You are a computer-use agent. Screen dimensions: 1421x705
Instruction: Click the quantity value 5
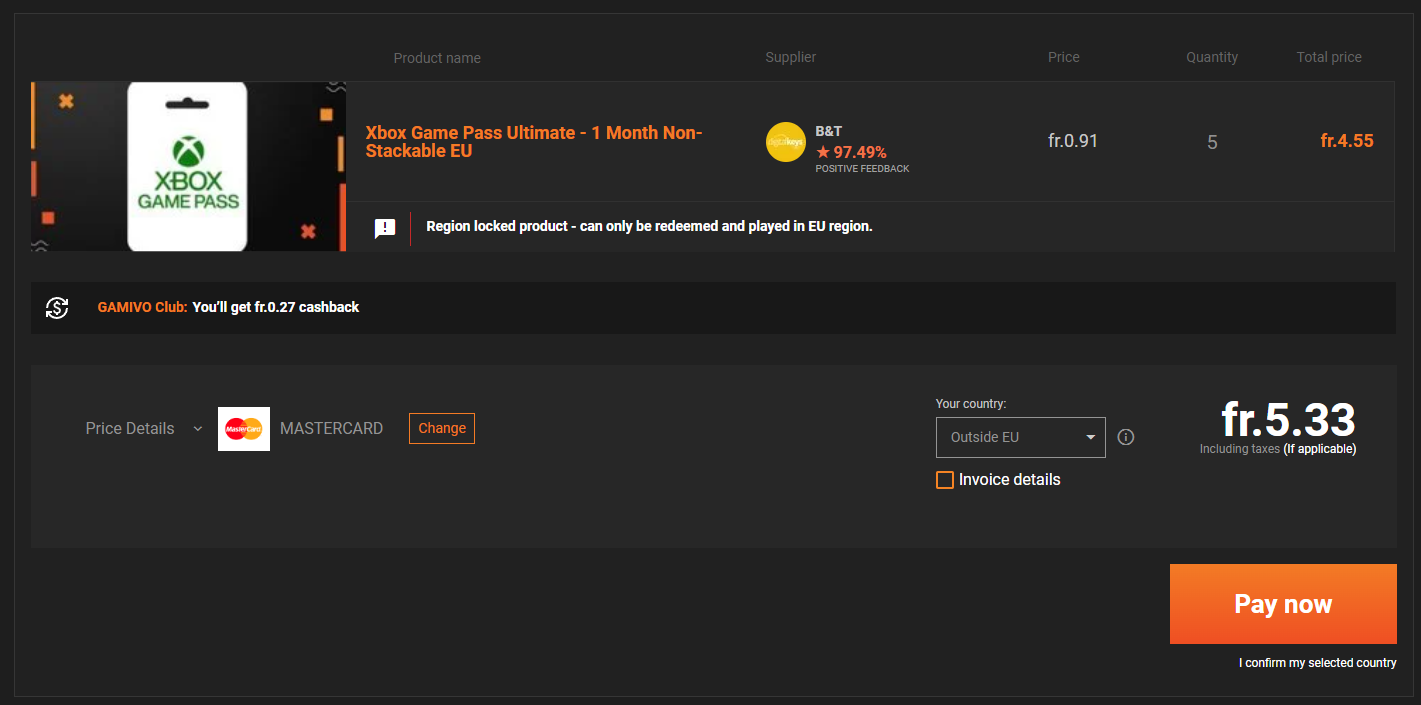1212,143
